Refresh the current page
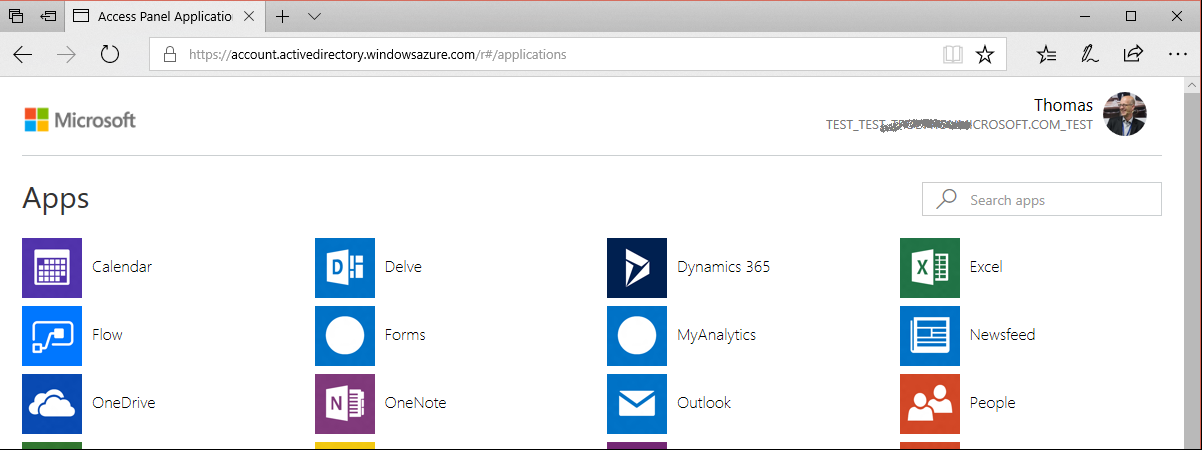 (110, 54)
